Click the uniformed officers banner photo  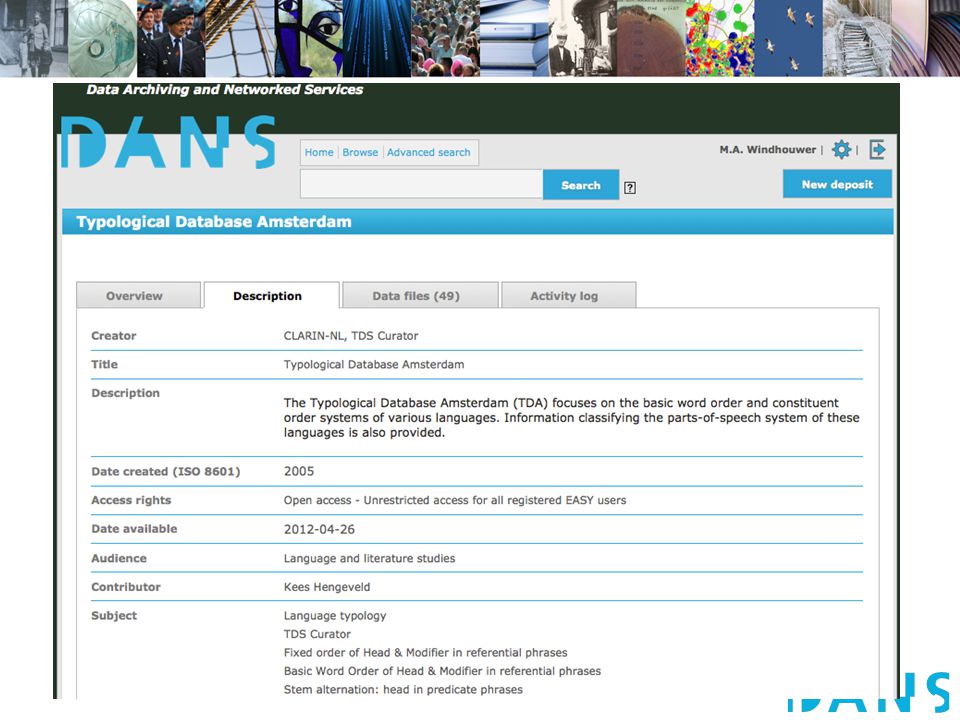(171, 38)
